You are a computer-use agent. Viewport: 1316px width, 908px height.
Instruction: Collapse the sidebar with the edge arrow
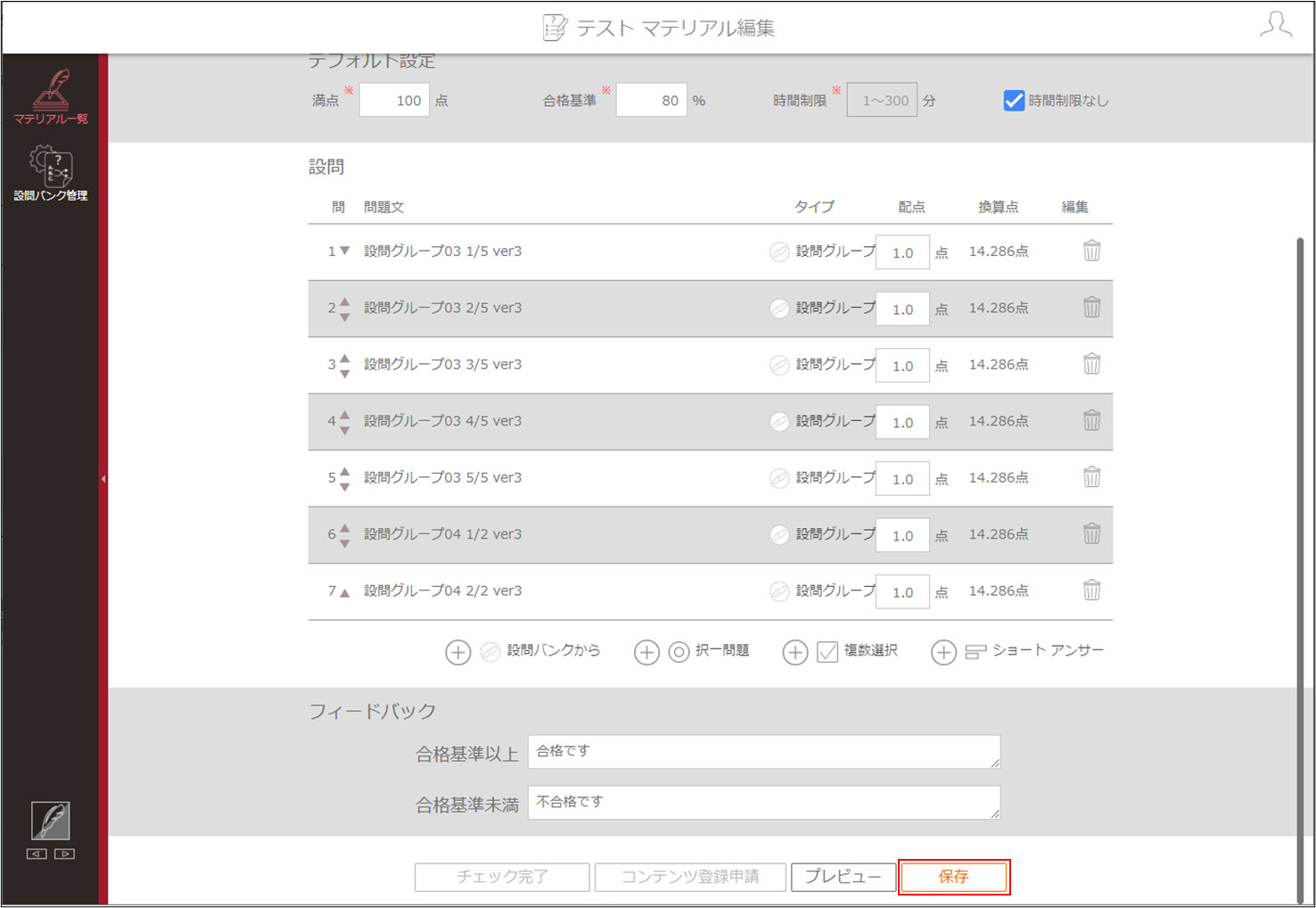(103, 479)
